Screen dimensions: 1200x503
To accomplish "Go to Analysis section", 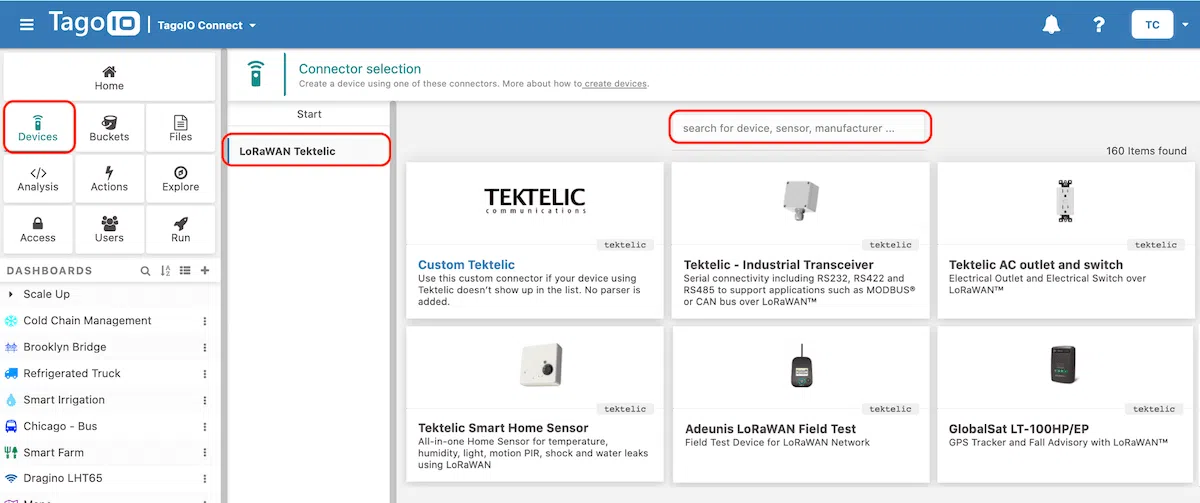I will point(38,178).
